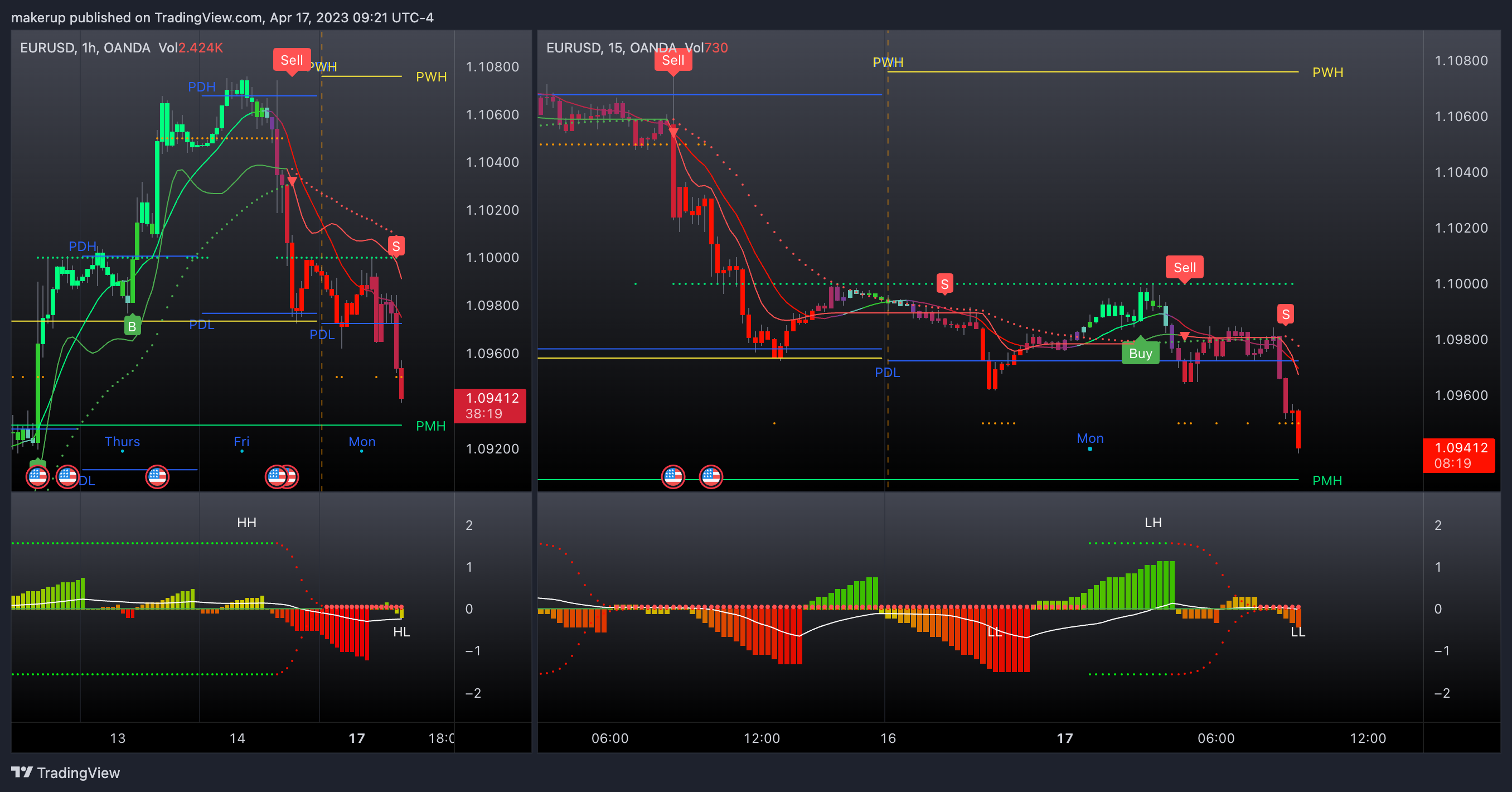This screenshot has height=792, width=1512.
Task: Click the HL label in 1h indicator pane
Action: pos(401,632)
